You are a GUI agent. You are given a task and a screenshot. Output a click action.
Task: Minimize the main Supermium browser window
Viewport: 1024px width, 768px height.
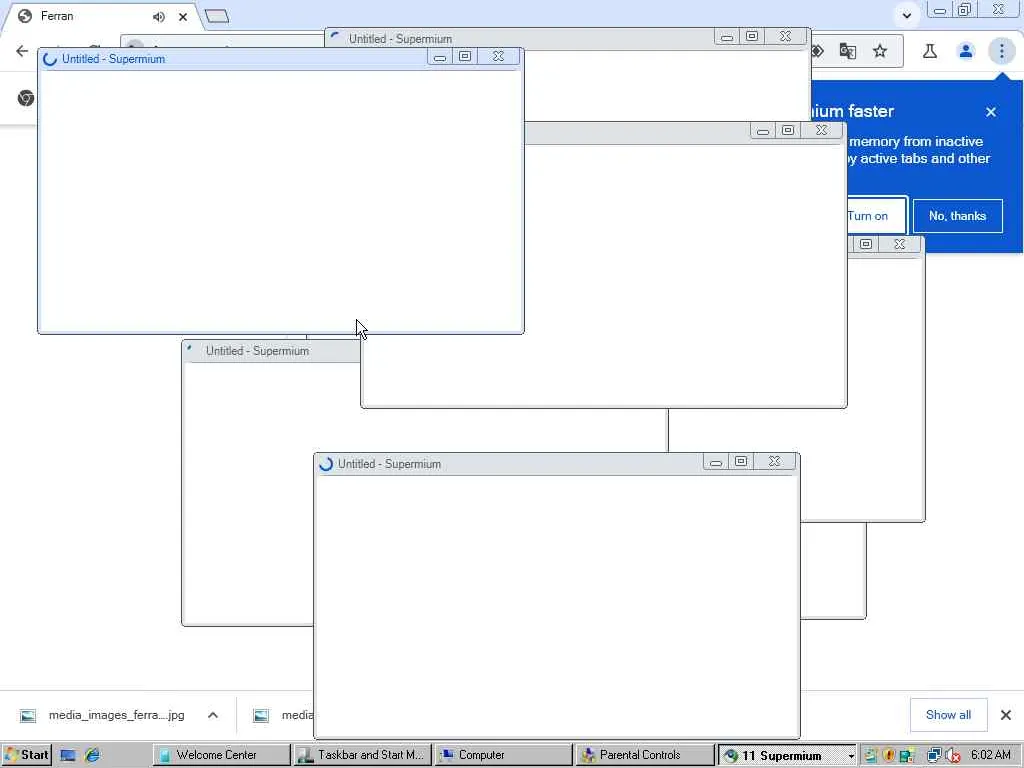(x=940, y=10)
